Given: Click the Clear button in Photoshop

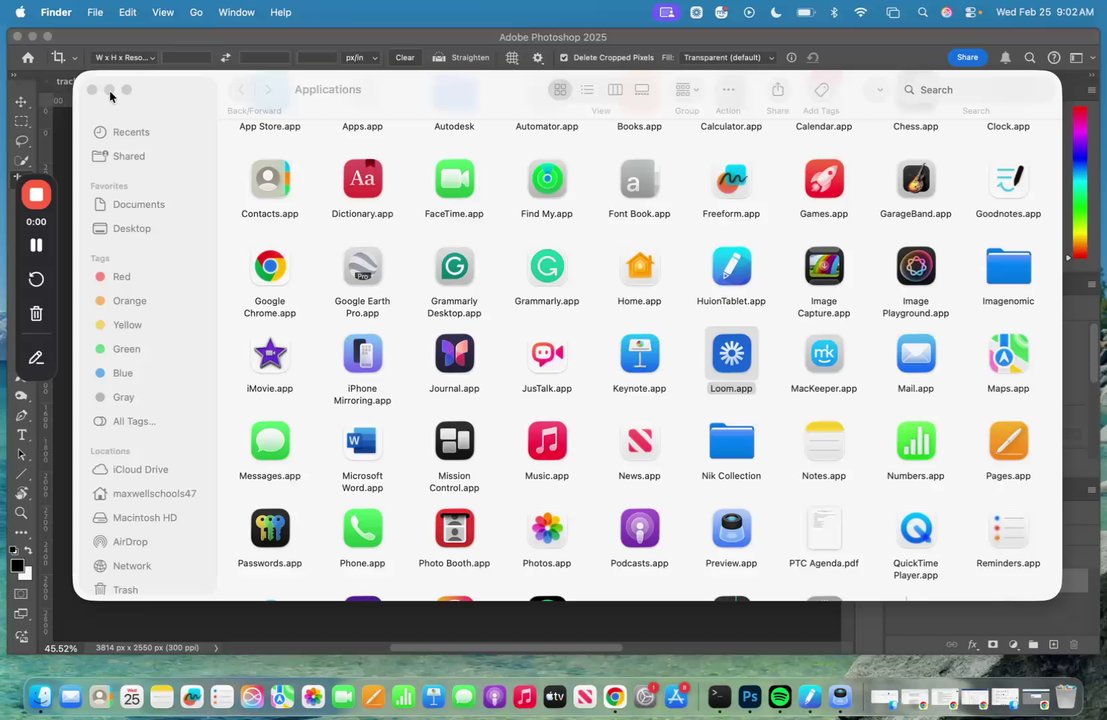Looking at the screenshot, I should click(x=405, y=58).
